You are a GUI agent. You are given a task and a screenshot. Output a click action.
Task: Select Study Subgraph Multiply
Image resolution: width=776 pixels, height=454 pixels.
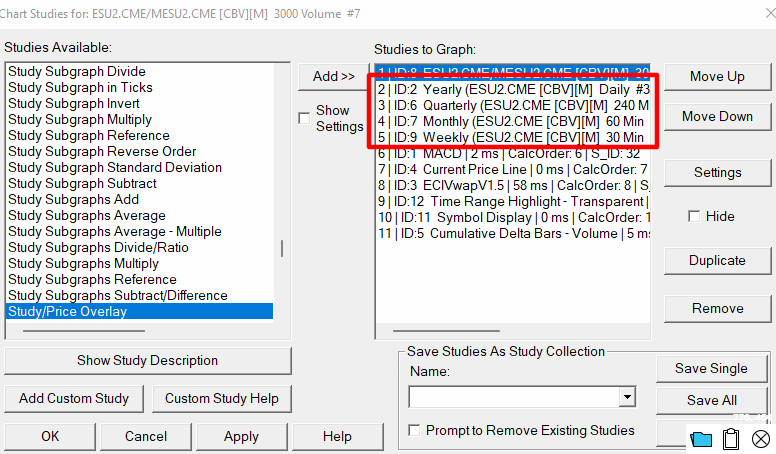[140, 119]
